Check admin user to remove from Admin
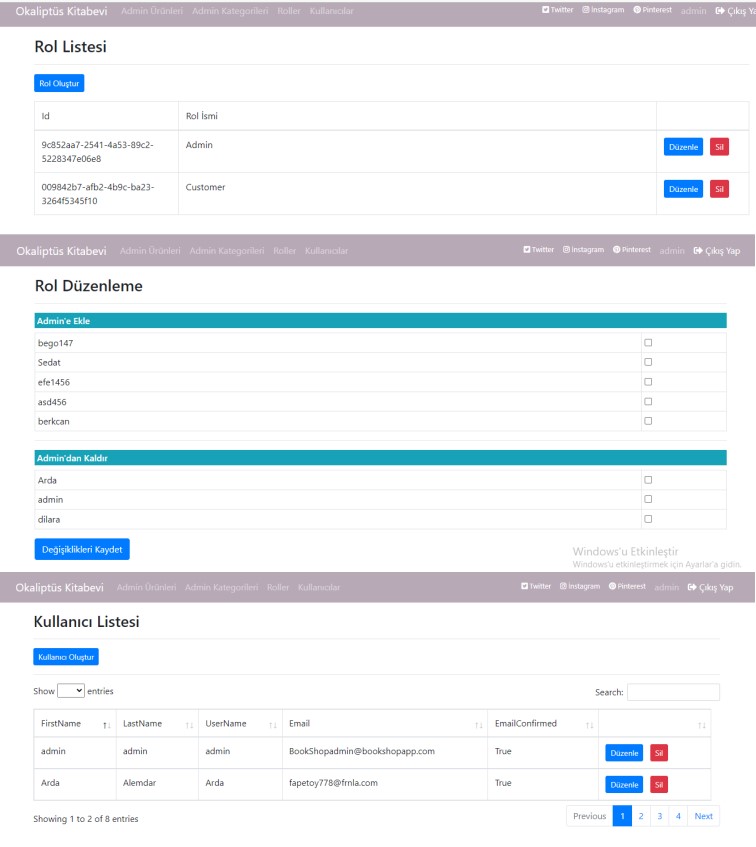 click(x=648, y=499)
